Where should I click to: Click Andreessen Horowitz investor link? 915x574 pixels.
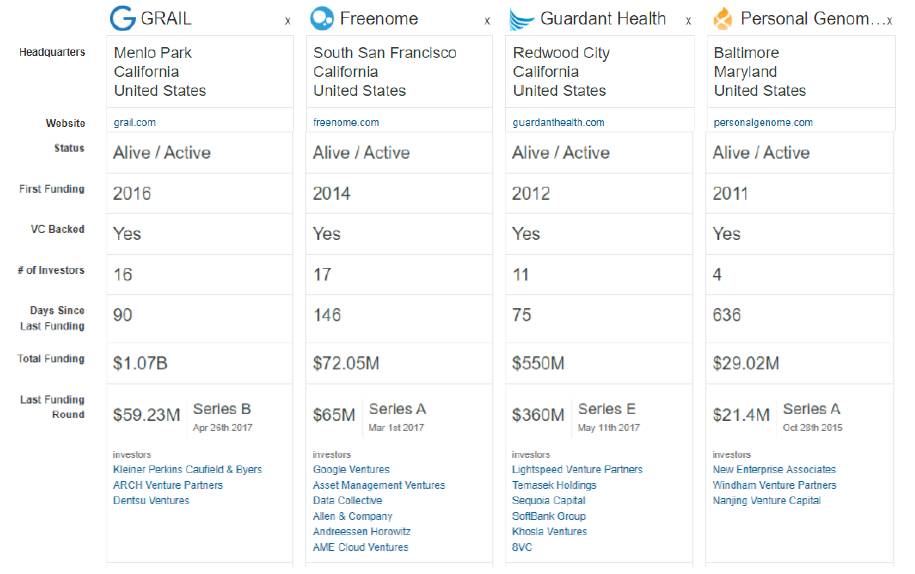(x=361, y=532)
